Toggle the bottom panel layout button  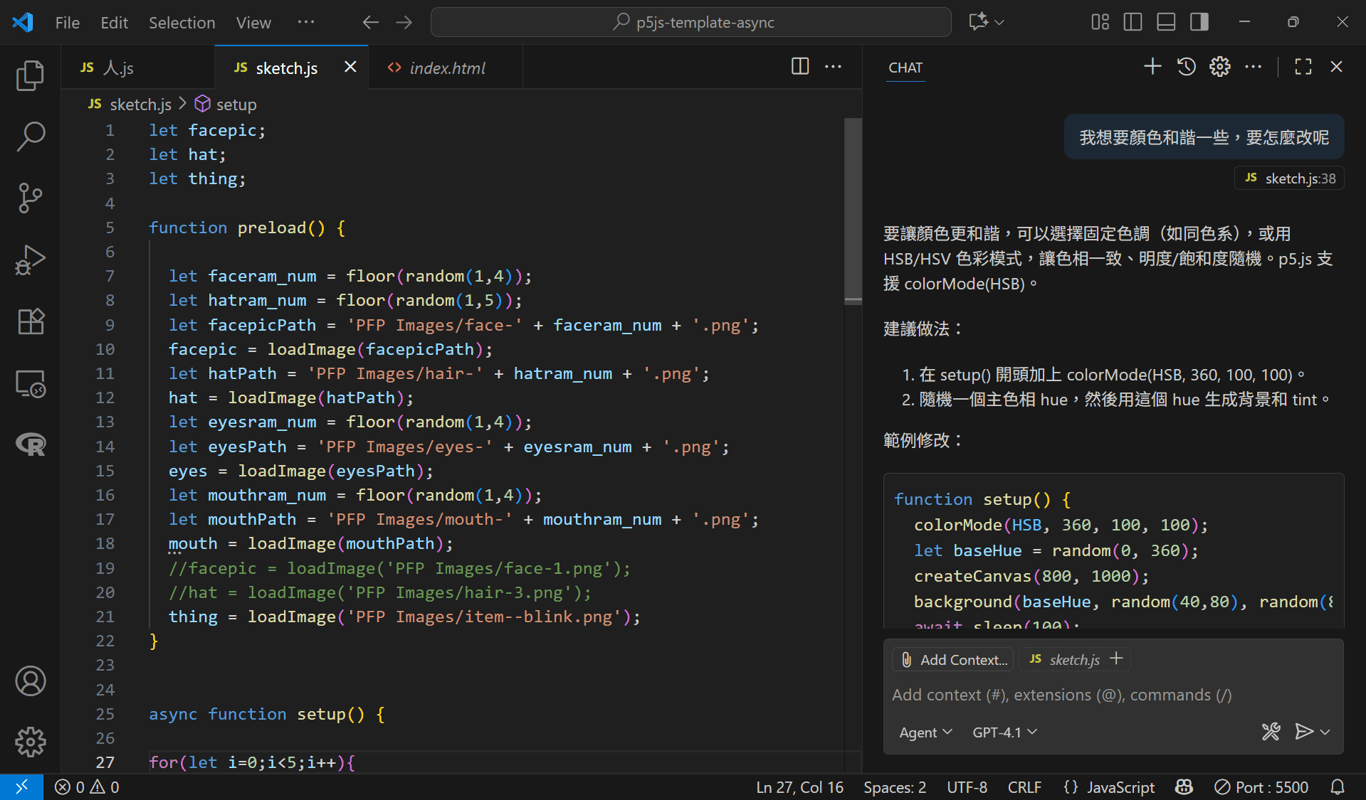(1166, 22)
